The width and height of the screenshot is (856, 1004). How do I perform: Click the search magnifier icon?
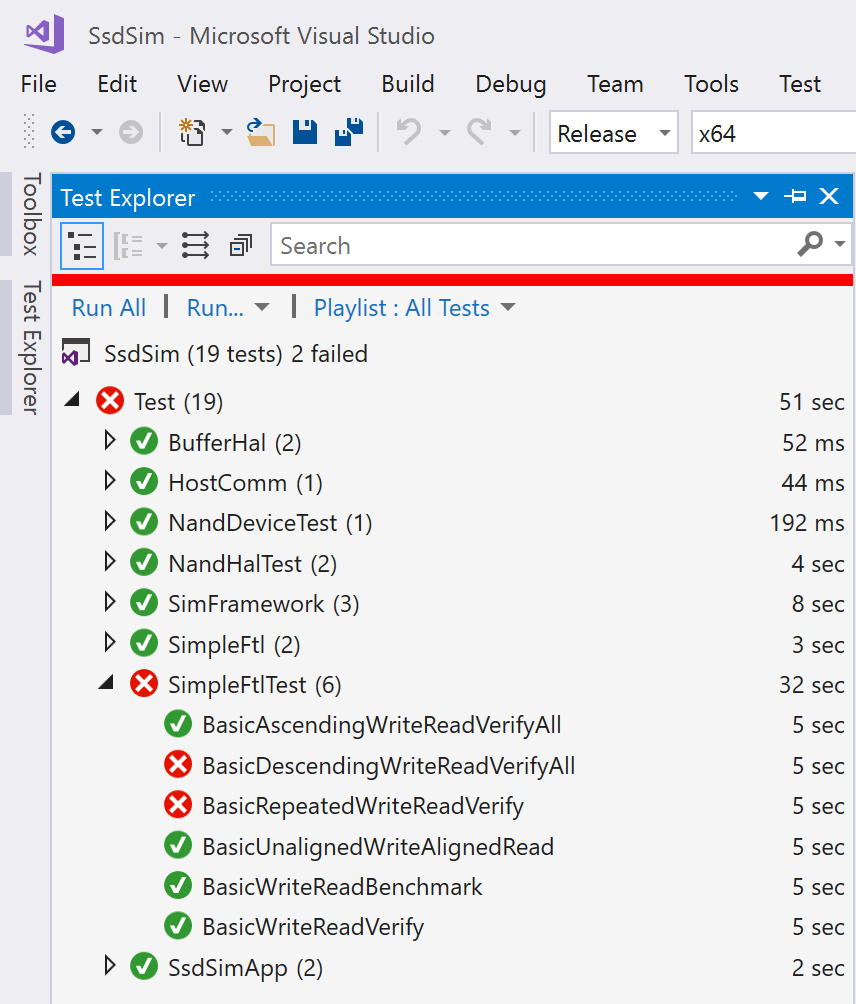(810, 244)
